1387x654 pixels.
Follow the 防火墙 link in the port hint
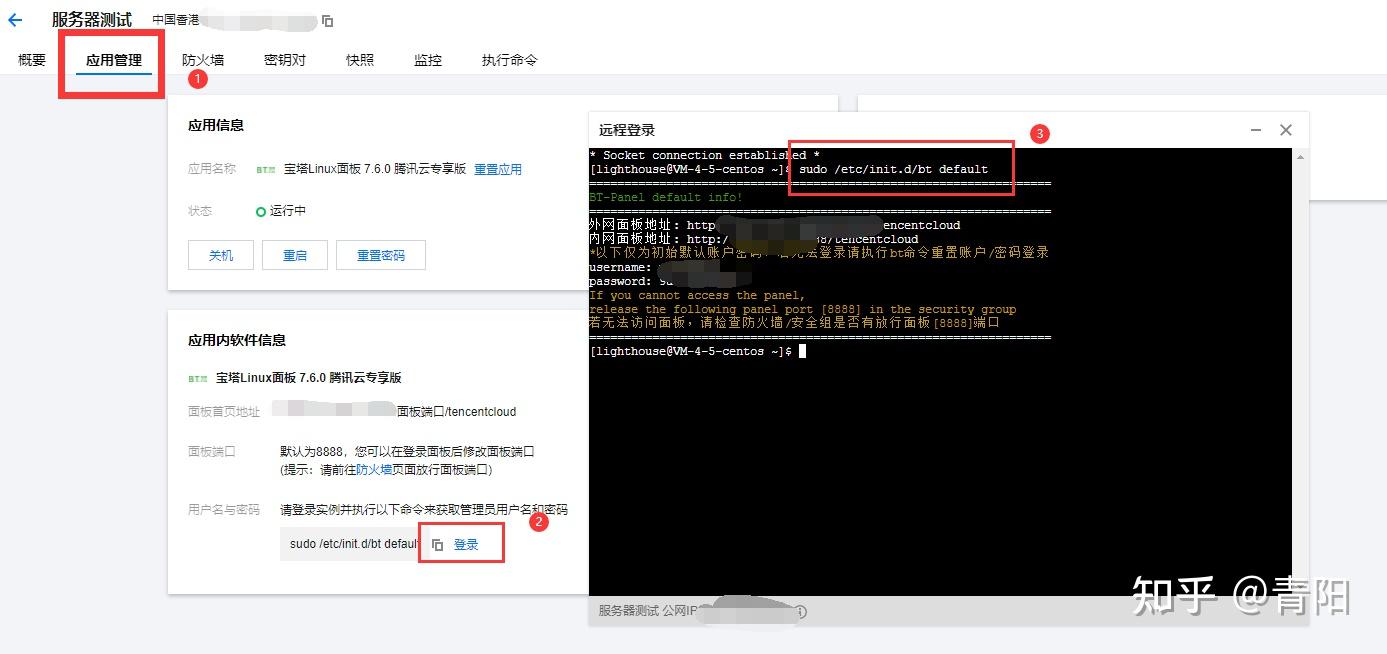(374, 470)
